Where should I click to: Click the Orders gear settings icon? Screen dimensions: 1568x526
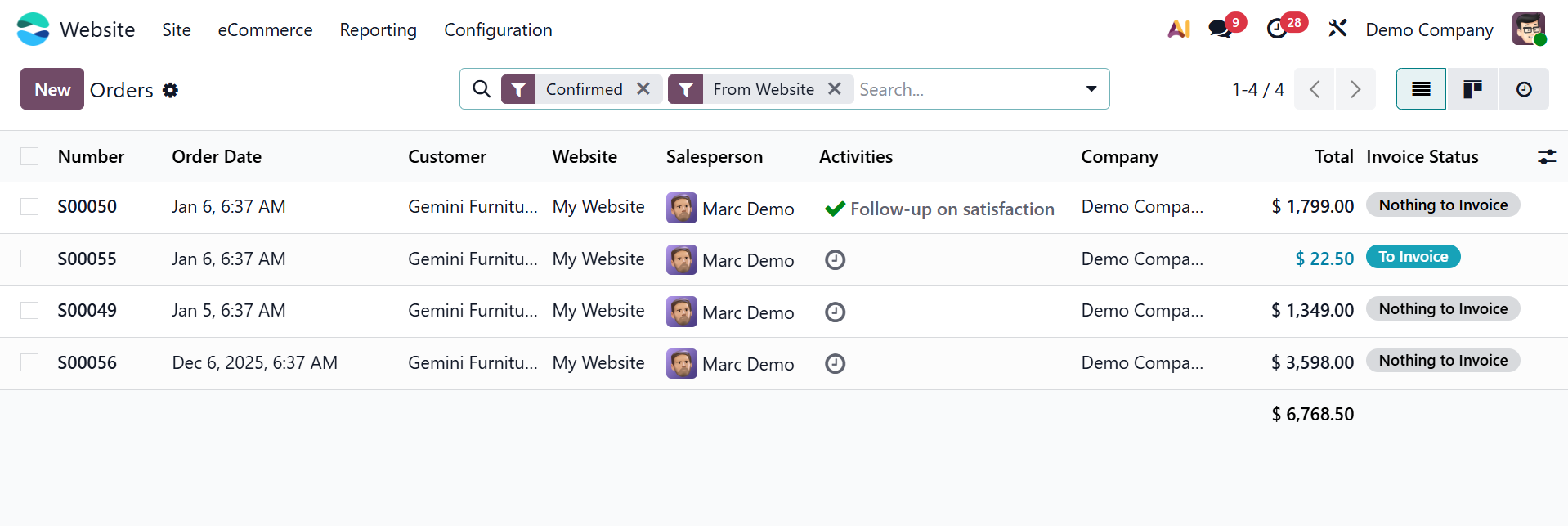click(x=170, y=90)
